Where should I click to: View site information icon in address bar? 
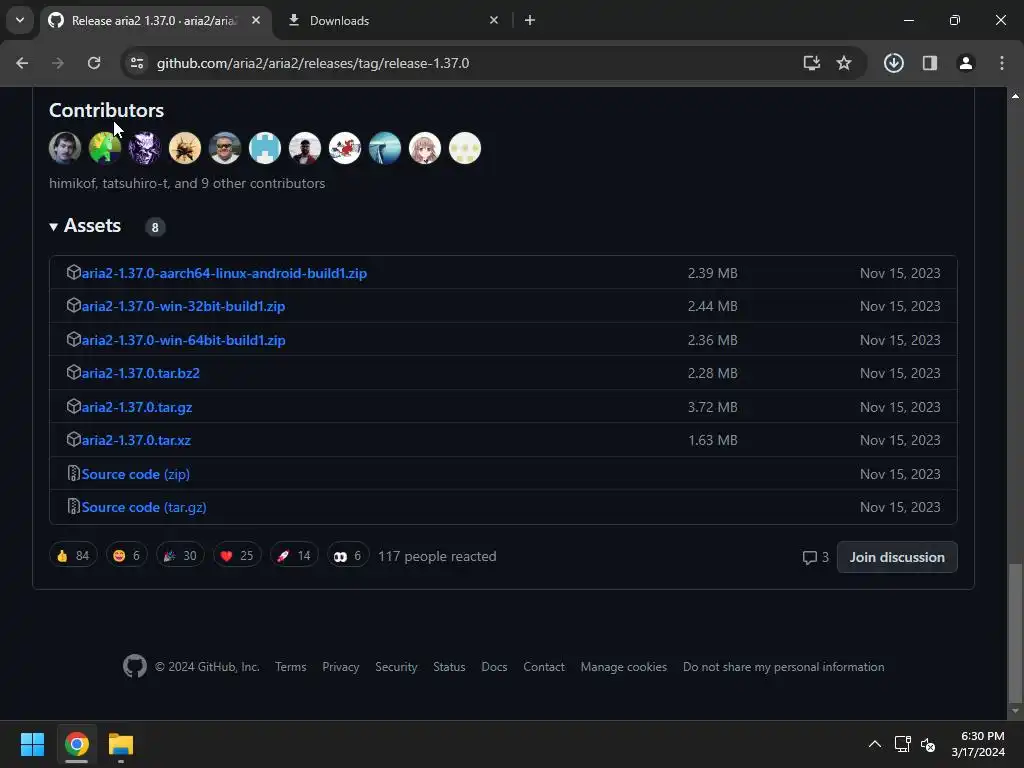(x=137, y=63)
